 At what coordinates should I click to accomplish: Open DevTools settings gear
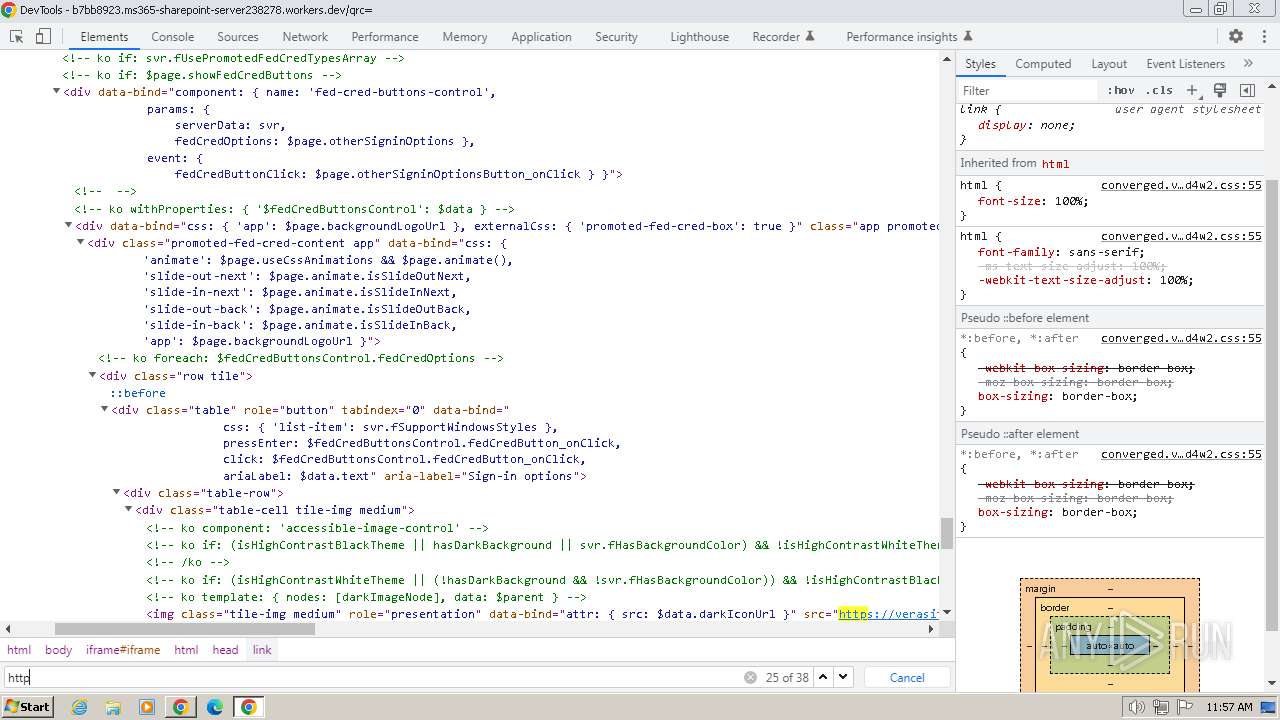coord(1236,36)
